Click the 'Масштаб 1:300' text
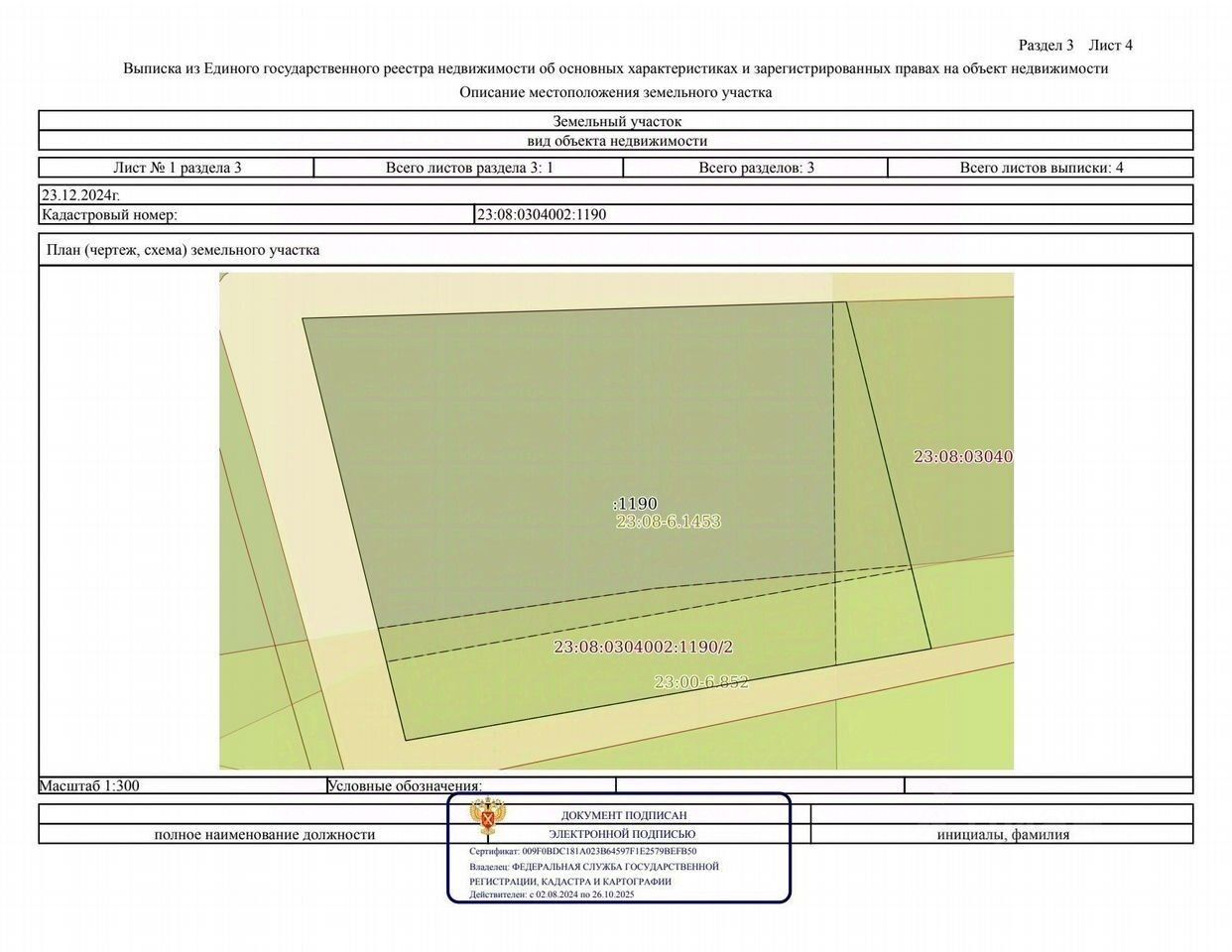Screen dimensions: 1232x952 tap(89, 785)
